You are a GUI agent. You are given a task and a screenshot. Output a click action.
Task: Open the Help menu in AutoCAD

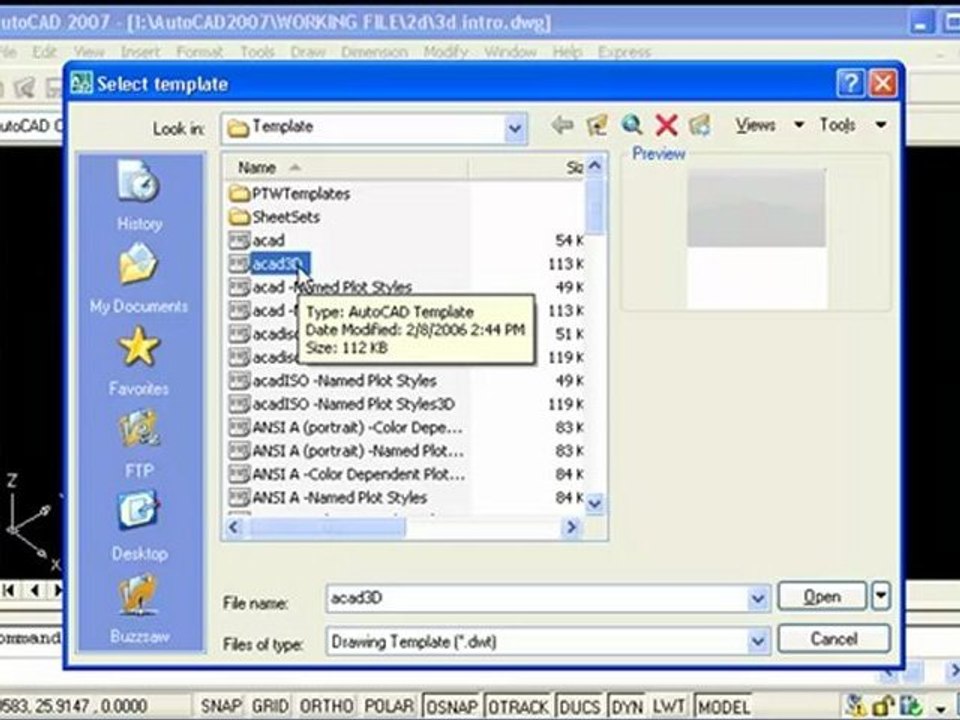pos(567,52)
